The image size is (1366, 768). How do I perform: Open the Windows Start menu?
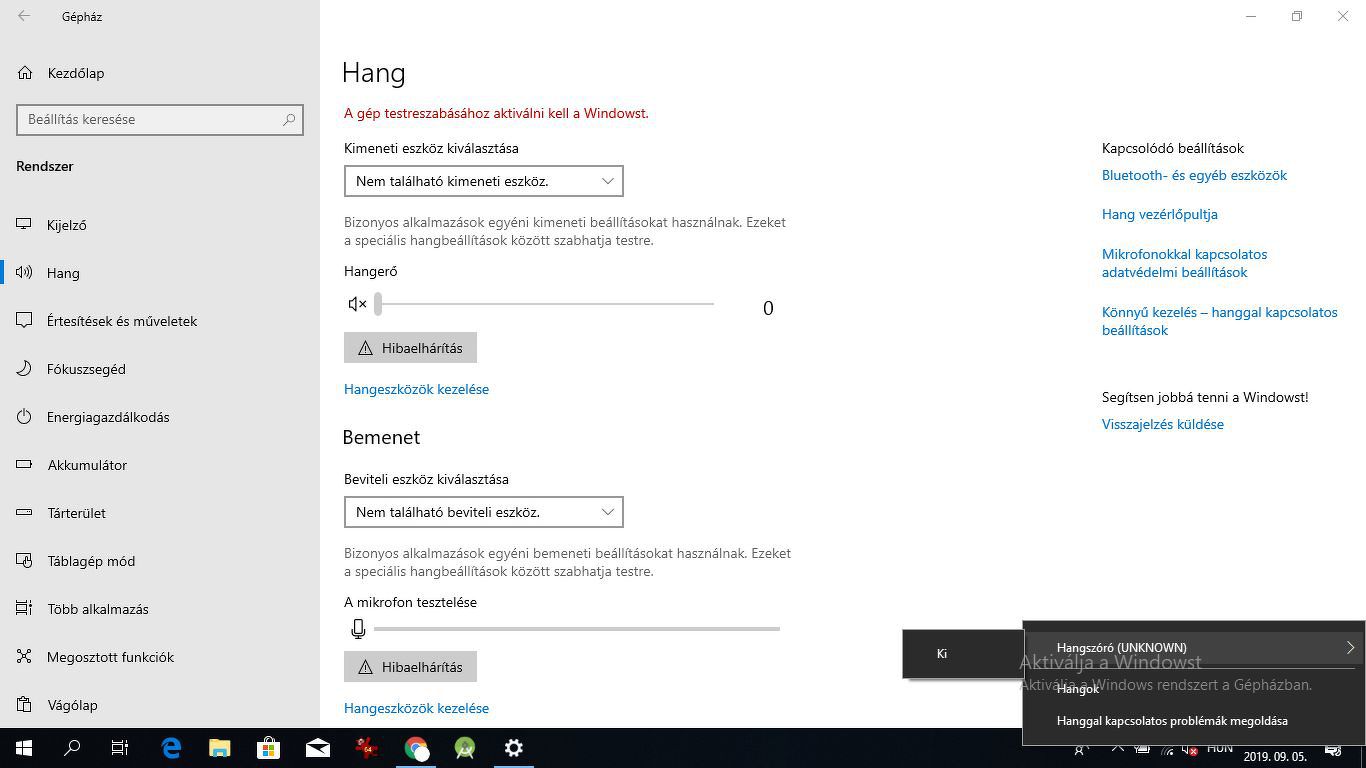24,748
